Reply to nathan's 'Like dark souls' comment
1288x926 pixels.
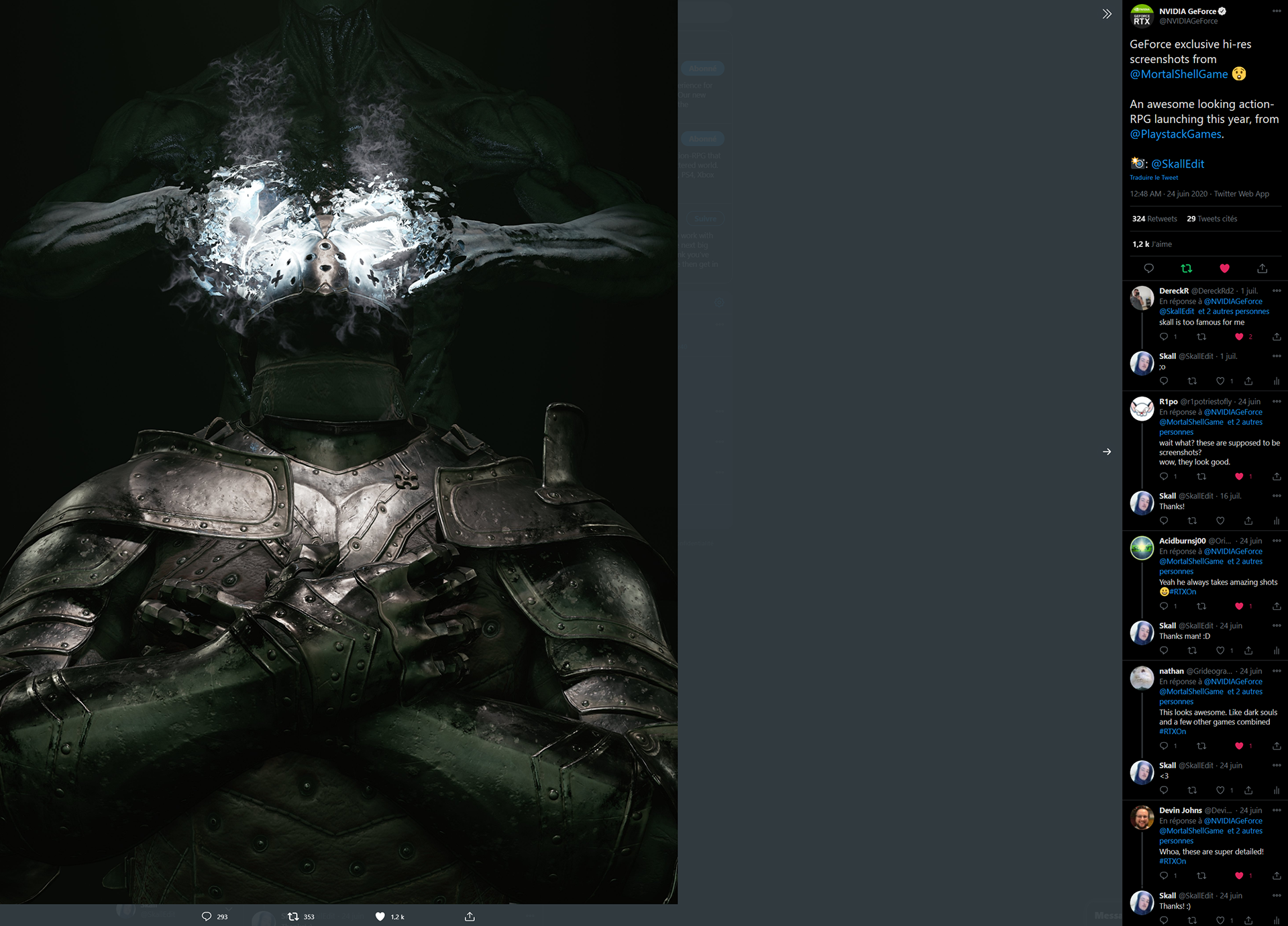coord(1164,746)
